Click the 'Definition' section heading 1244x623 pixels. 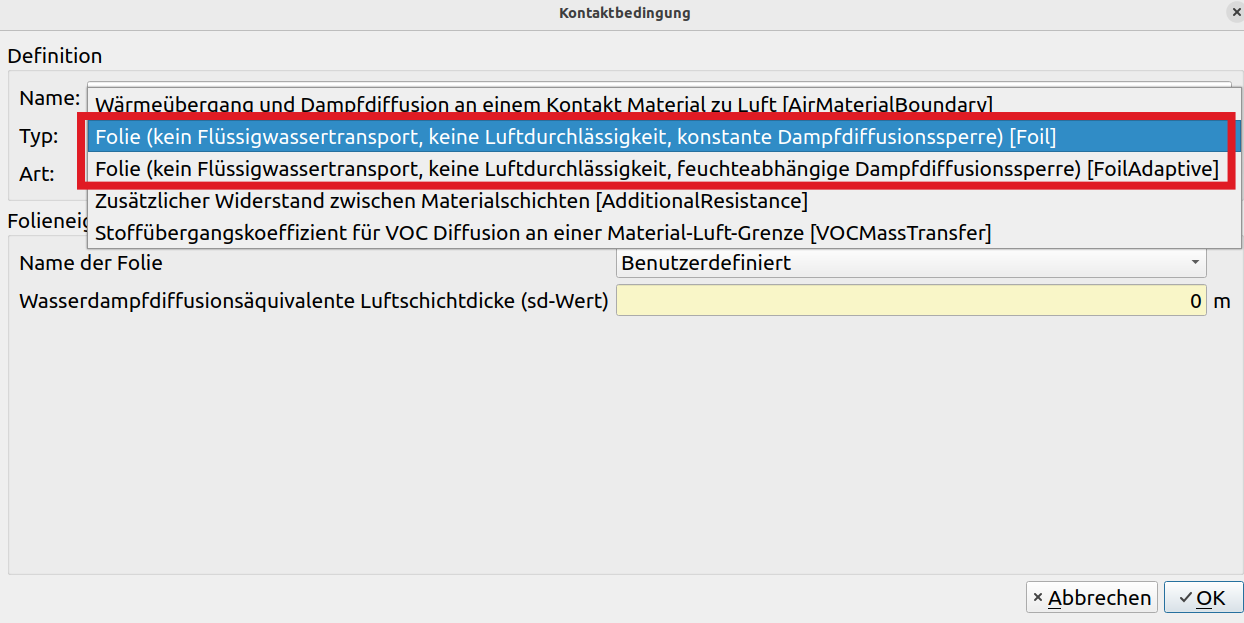[55, 56]
